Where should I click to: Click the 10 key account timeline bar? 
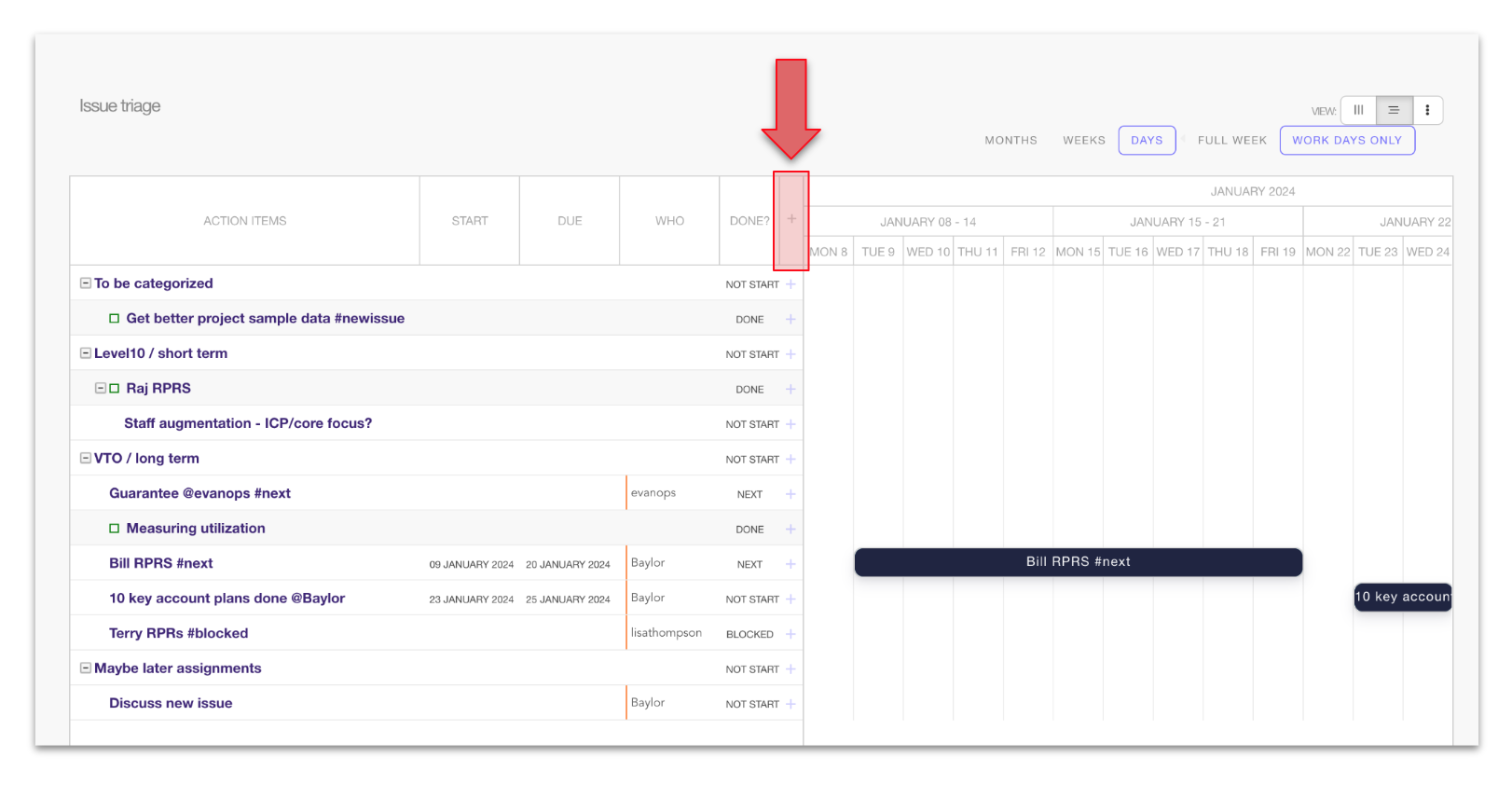point(1402,597)
